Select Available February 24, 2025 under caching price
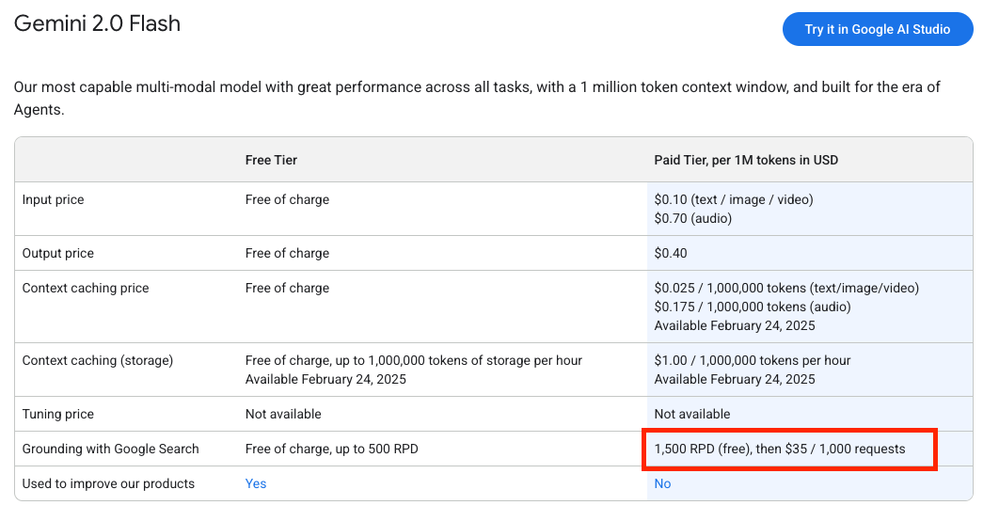 pyautogui.click(x=734, y=325)
